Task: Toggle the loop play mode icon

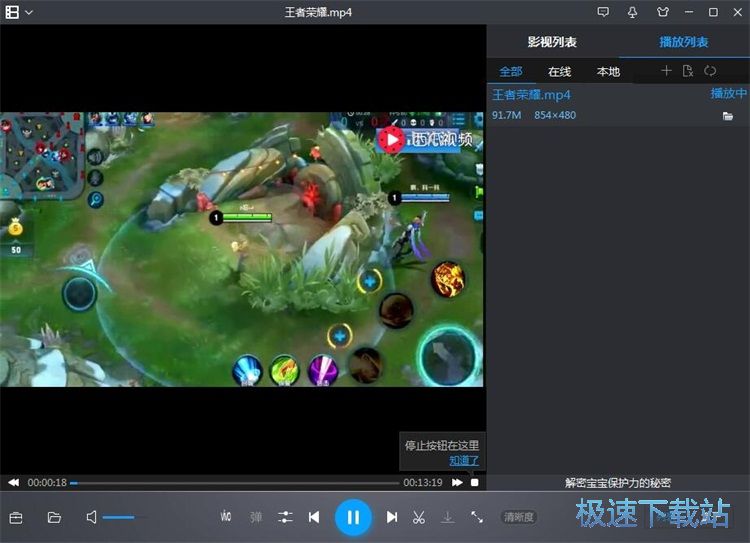Action: tap(710, 71)
